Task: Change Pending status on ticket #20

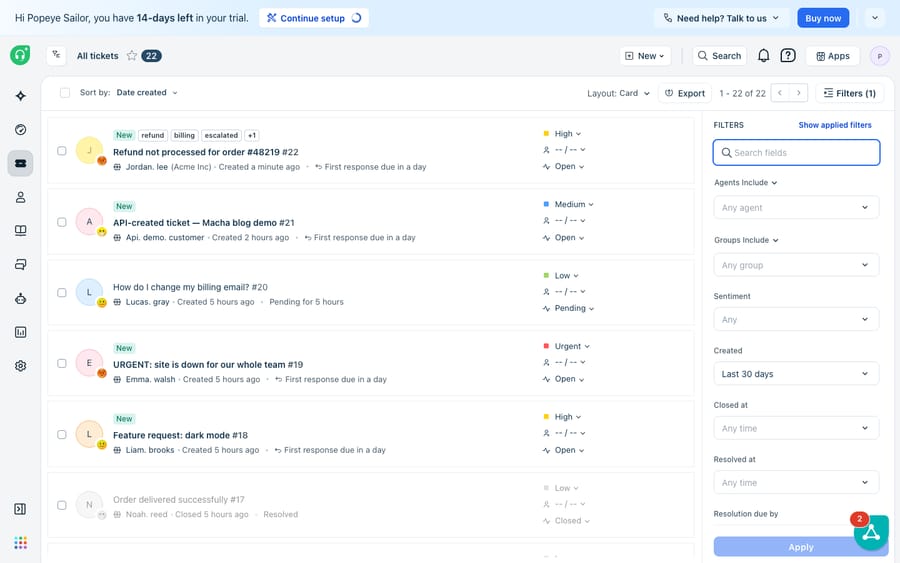Action: (x=568, y=308)
